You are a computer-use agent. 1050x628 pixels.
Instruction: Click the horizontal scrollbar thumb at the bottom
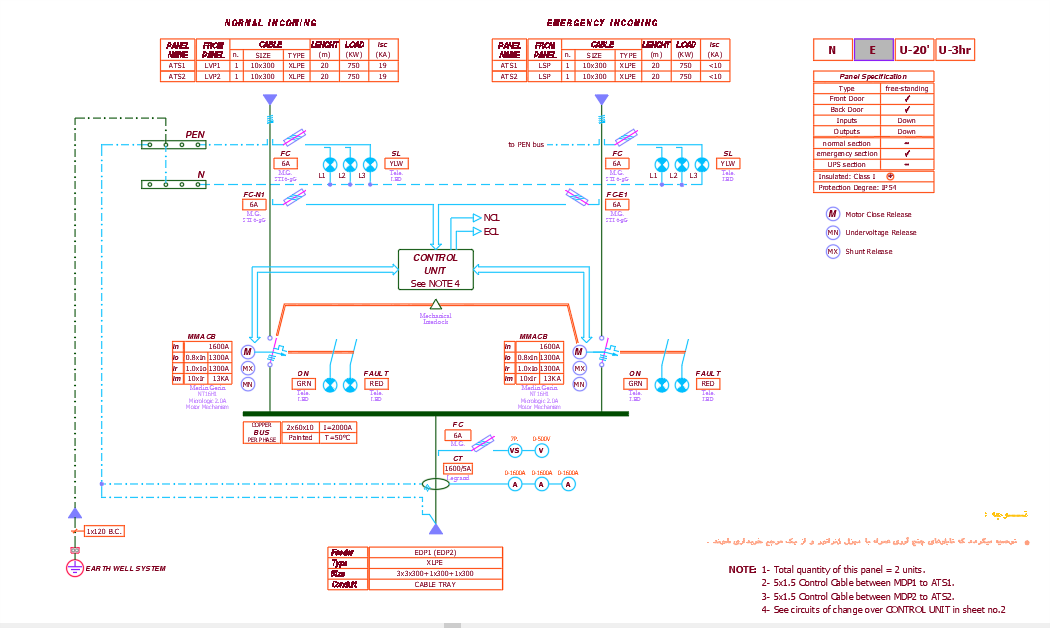click(453, 625)
